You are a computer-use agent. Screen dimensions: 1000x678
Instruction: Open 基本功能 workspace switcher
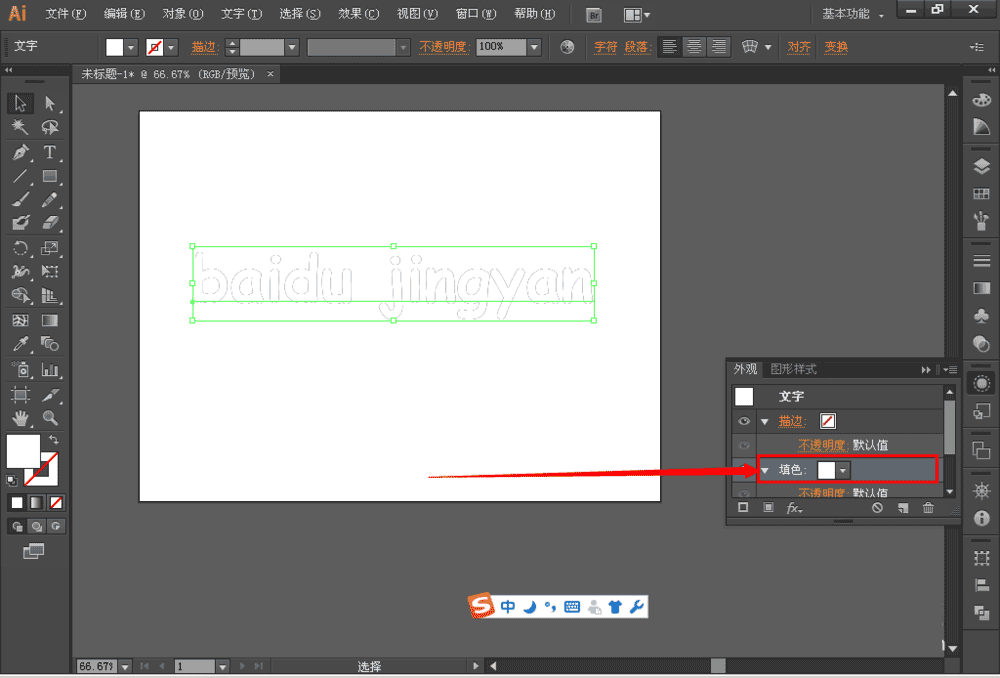coord(853,14)
